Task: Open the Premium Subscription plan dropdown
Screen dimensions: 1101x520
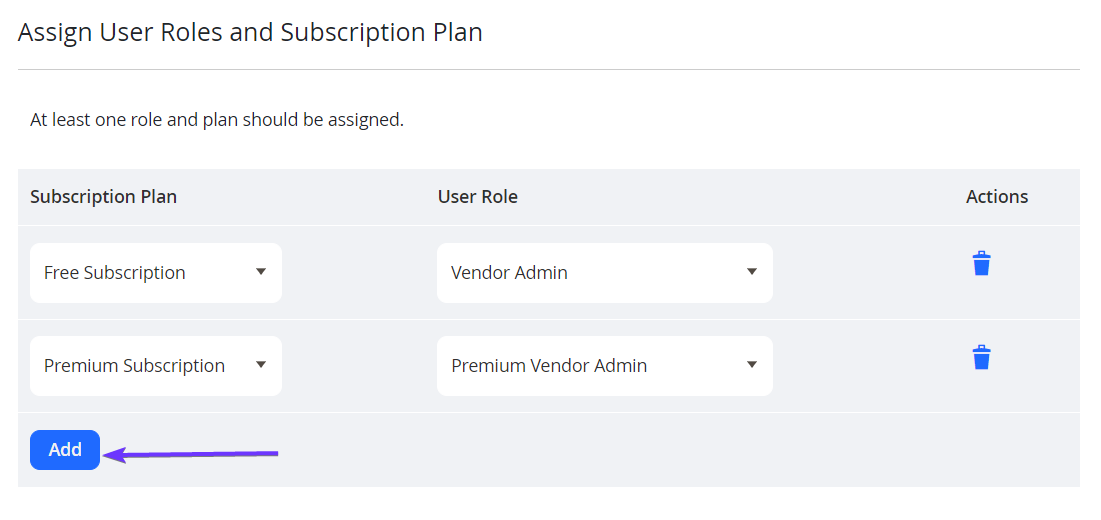Action: (x=156, y=366)
